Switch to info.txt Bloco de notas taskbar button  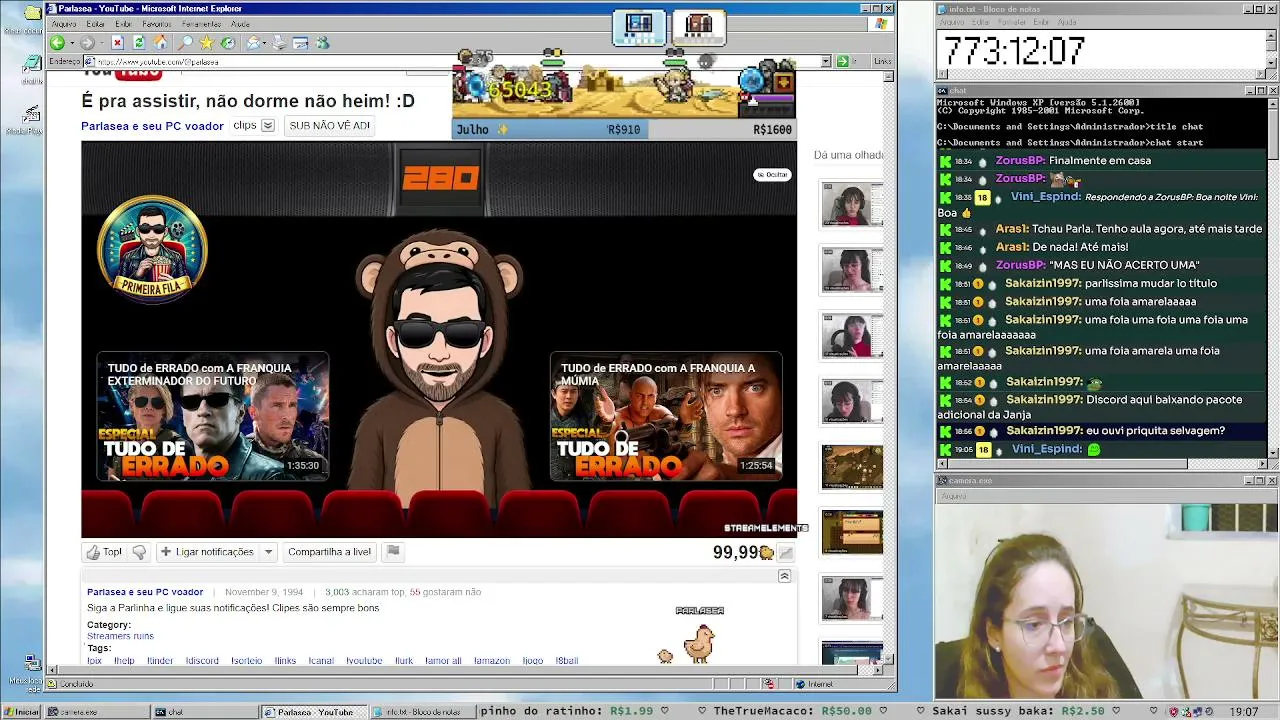421,712
